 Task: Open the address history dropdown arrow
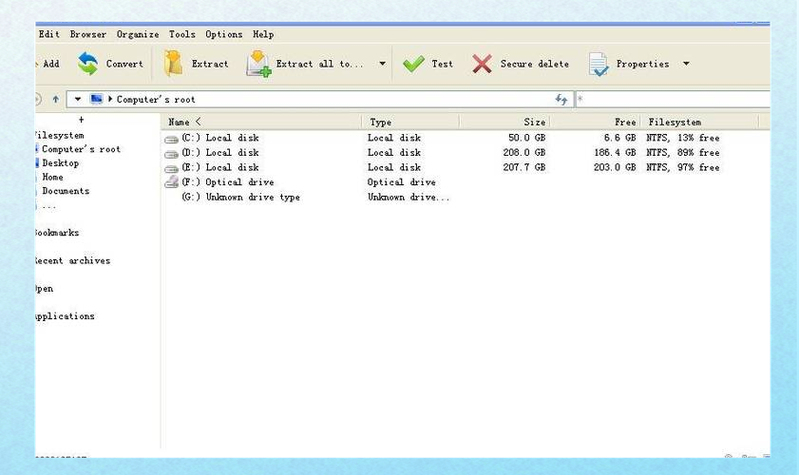[77, 99]
